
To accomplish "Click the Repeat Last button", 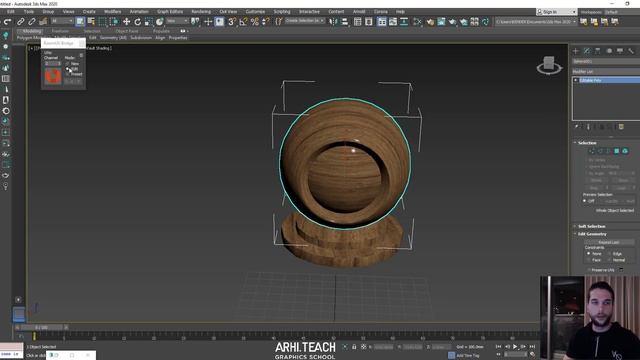I will [x=609, y=242].
